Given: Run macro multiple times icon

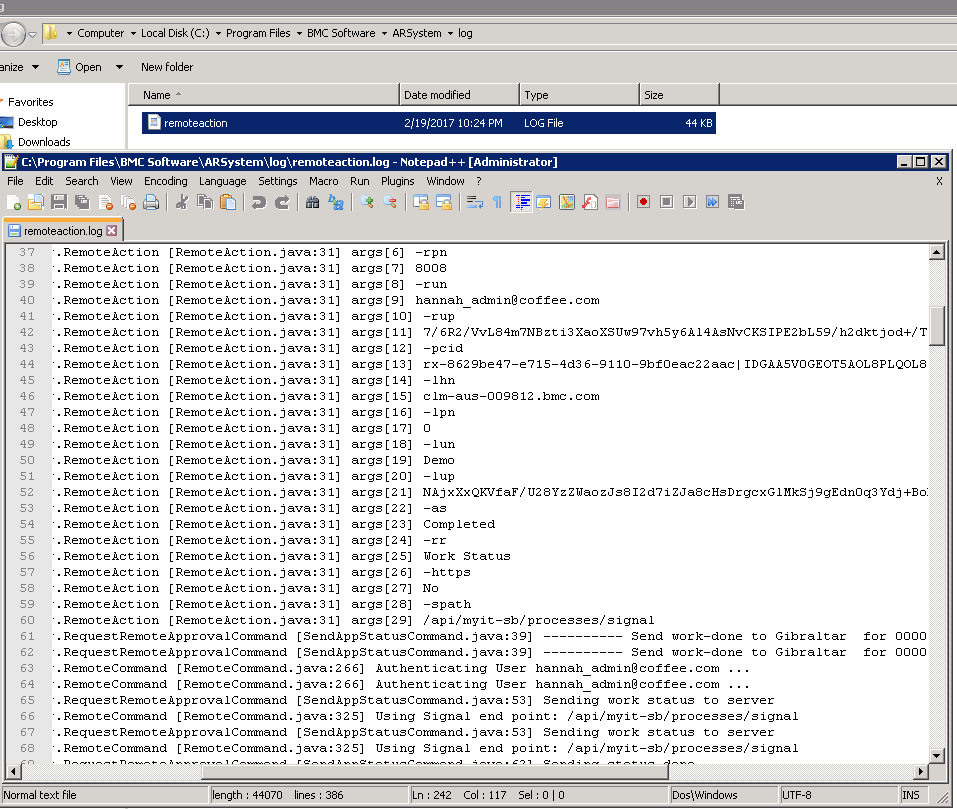Looking at the screenshot, I should (712, 203).
